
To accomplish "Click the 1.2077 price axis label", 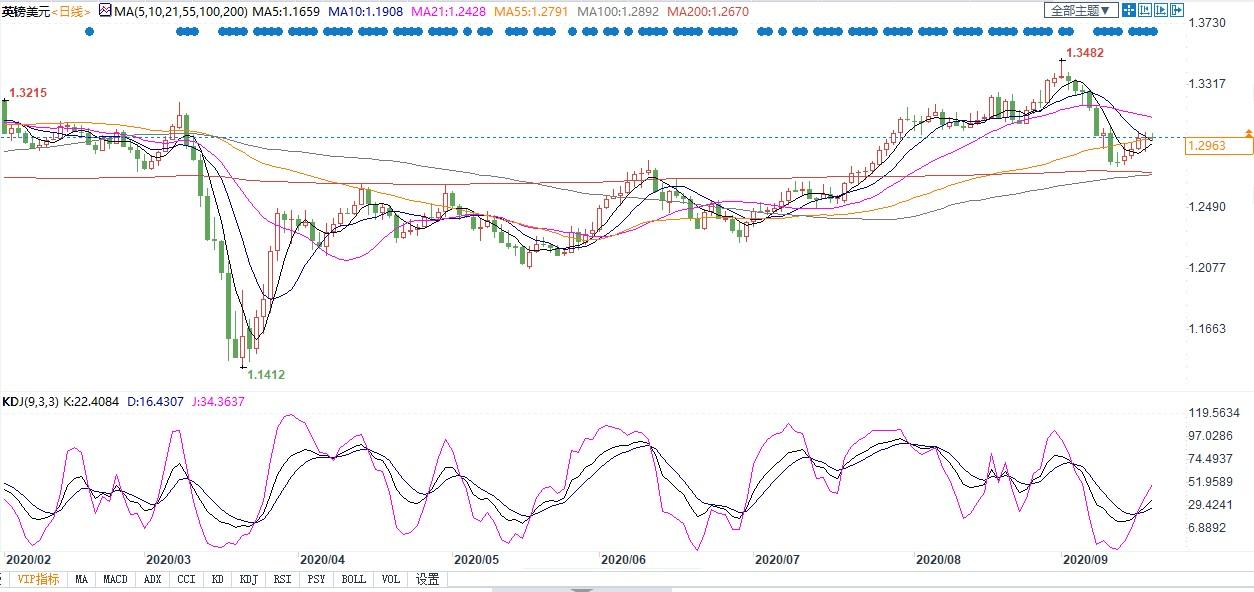I will pyautogui.click(x=1207, y=267).
